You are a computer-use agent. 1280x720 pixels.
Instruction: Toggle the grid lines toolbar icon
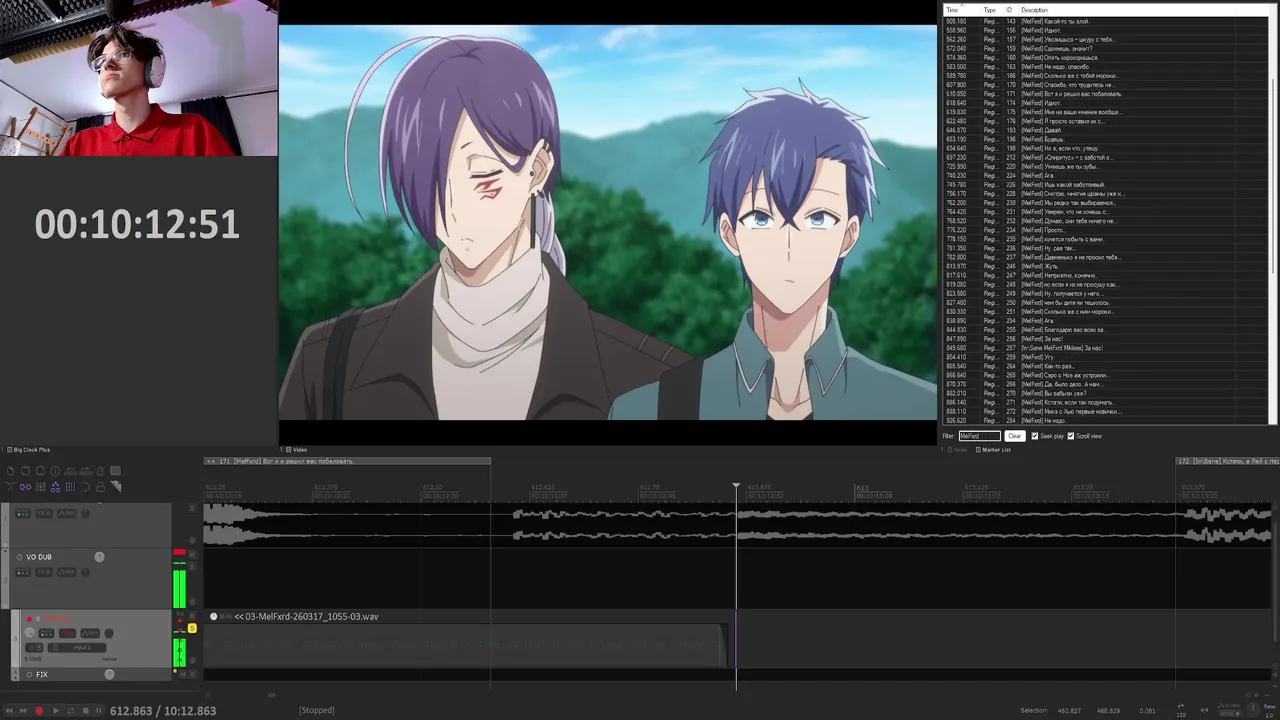pos(70,486)
